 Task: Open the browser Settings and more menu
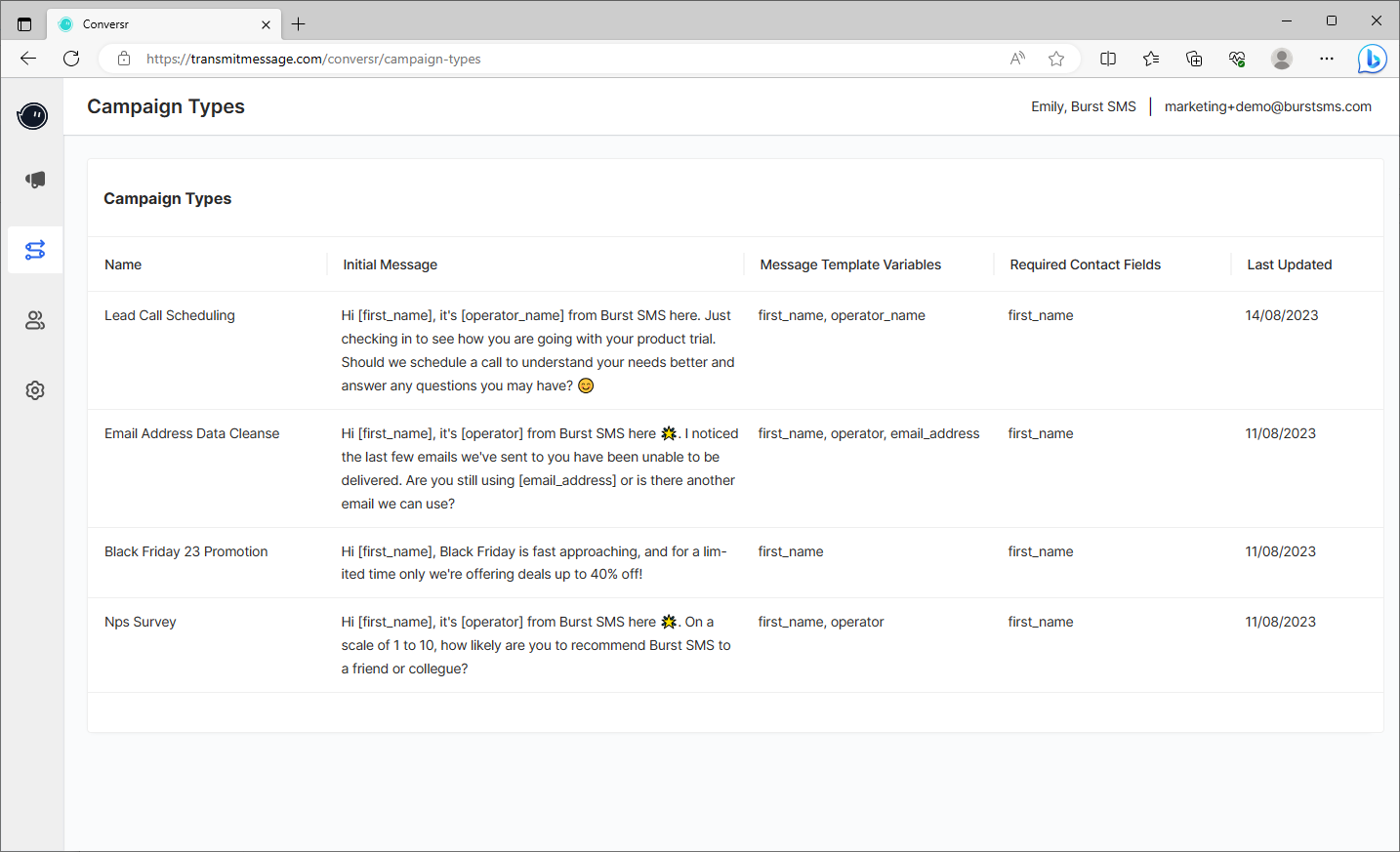[x=1327, y=59]
